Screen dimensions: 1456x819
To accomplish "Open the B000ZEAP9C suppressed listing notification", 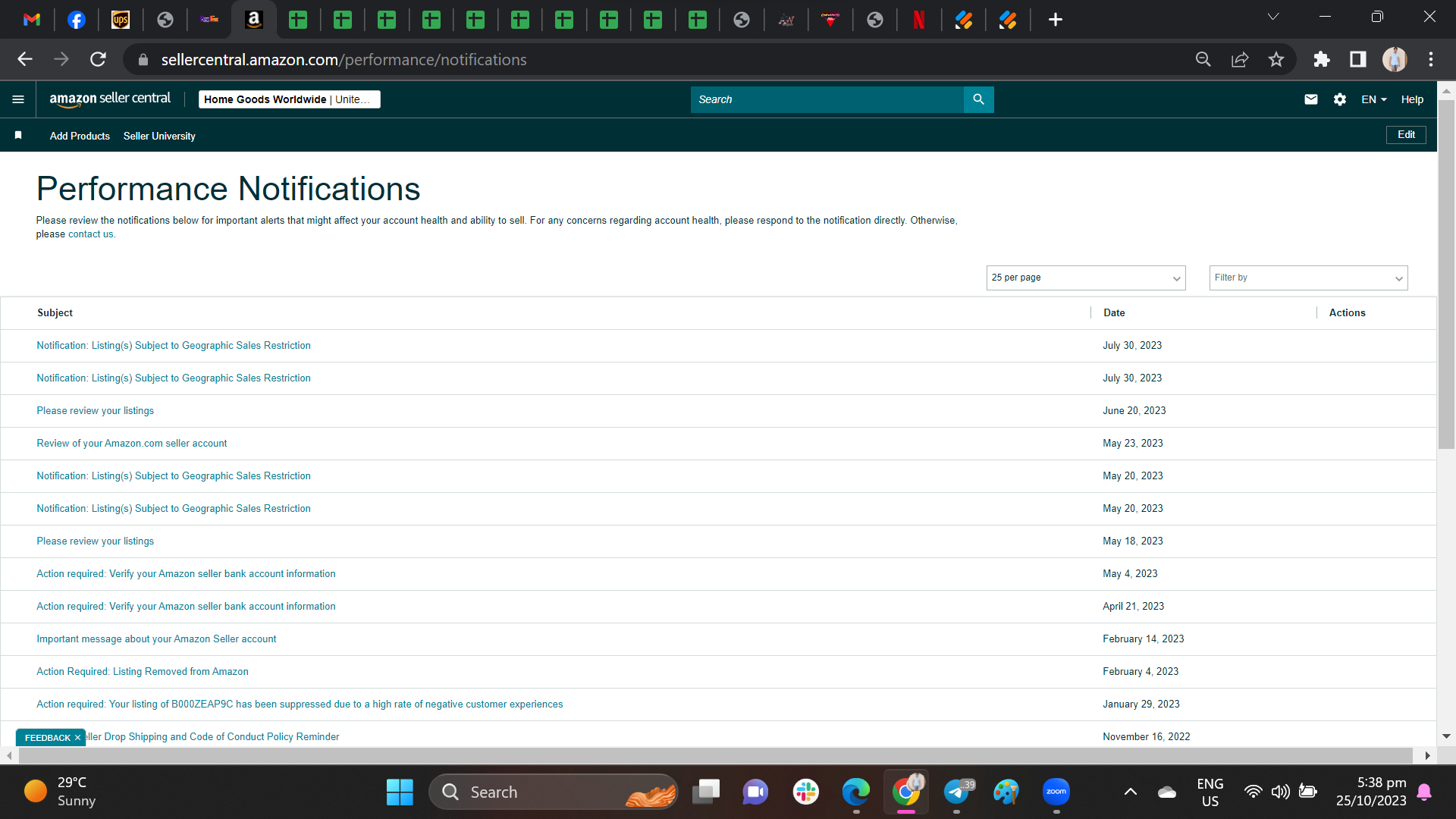I will (300, 704).
